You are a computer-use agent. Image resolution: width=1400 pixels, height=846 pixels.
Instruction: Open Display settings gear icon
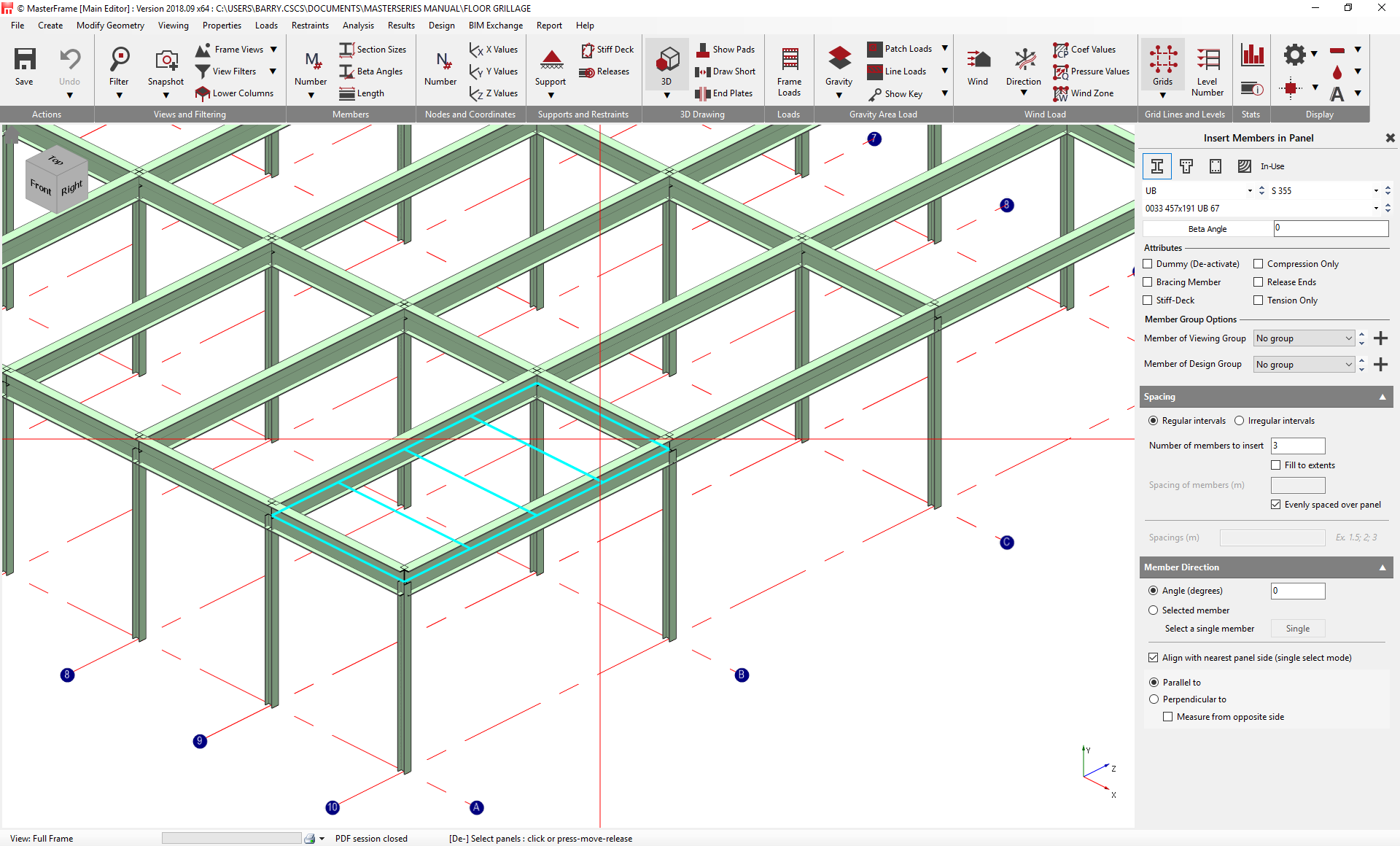pyautogui.click(x=1295, y=54)
